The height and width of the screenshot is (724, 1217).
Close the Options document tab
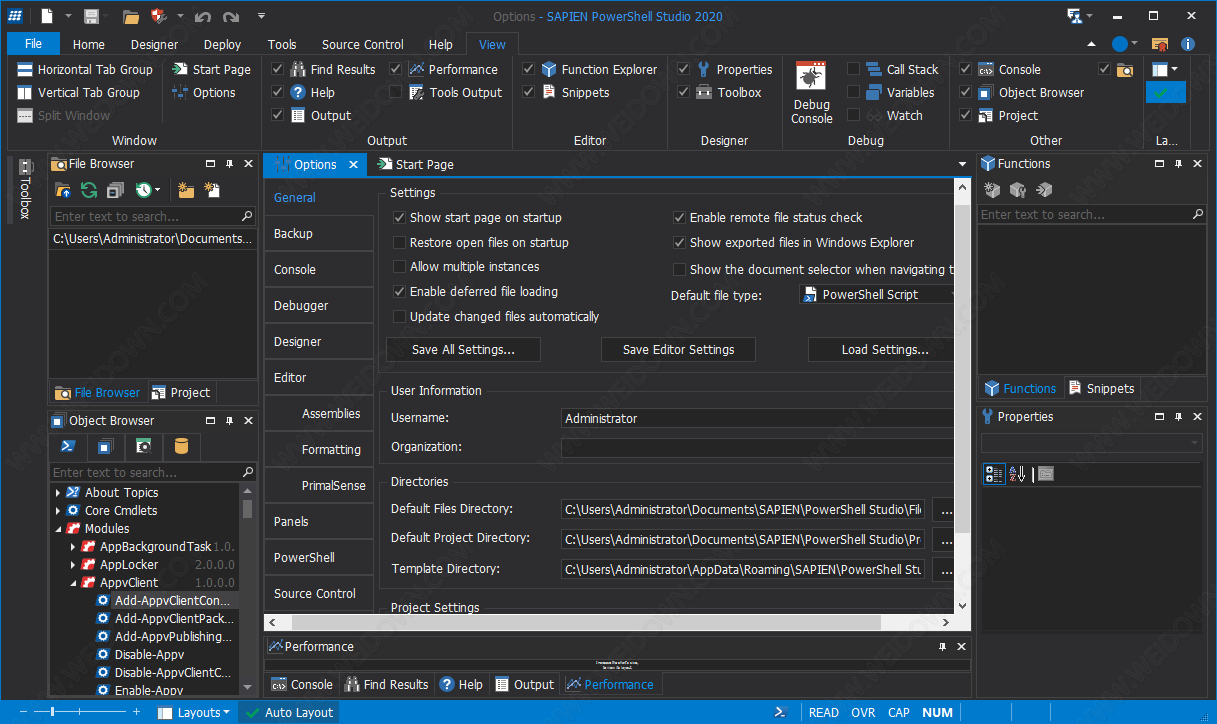(x=353, y=165)
